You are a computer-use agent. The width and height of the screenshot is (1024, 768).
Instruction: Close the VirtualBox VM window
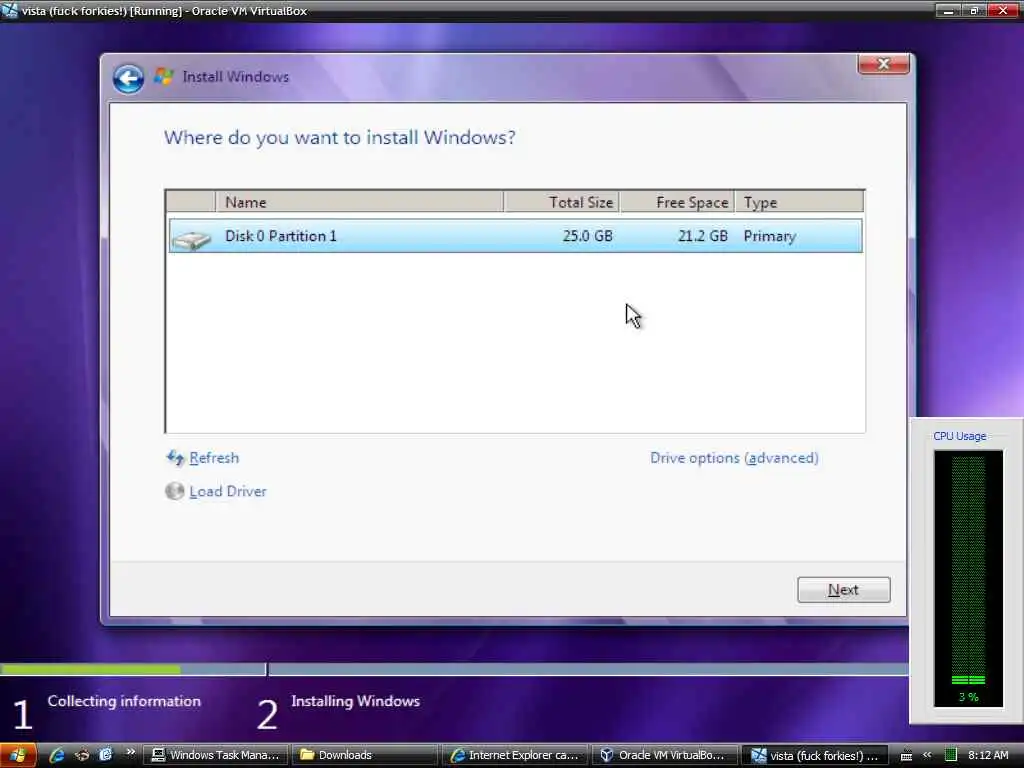tap(1003, 10)
